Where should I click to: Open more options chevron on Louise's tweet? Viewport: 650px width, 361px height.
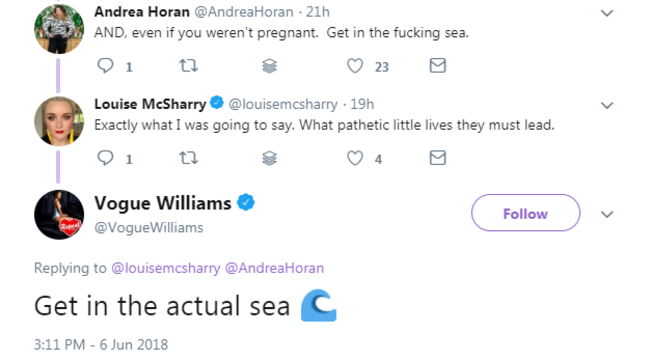click(607, 105)
